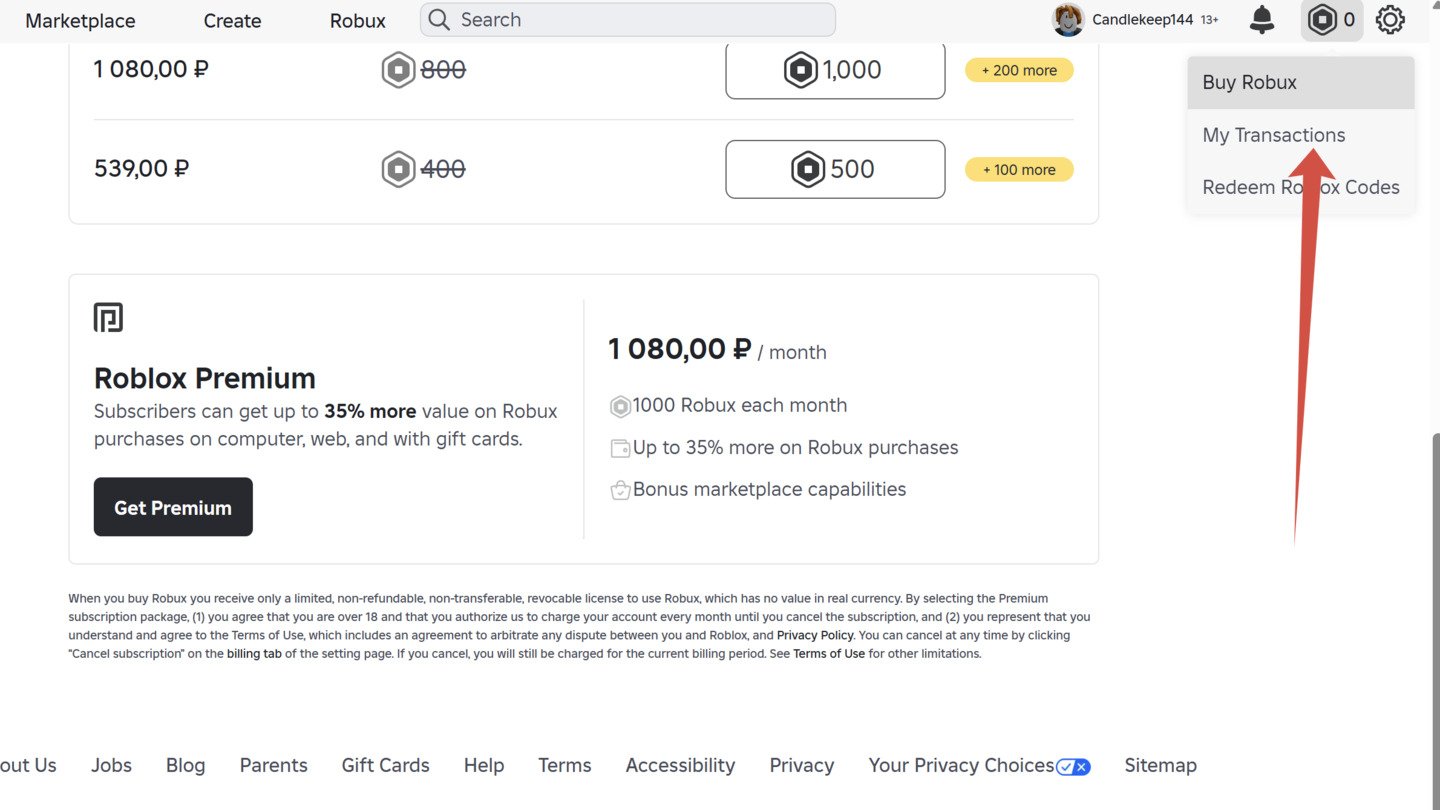This screenshot has width=1440, height=810.
Task: Open the notifications bell icon
Action: (x=1263, y=19)
